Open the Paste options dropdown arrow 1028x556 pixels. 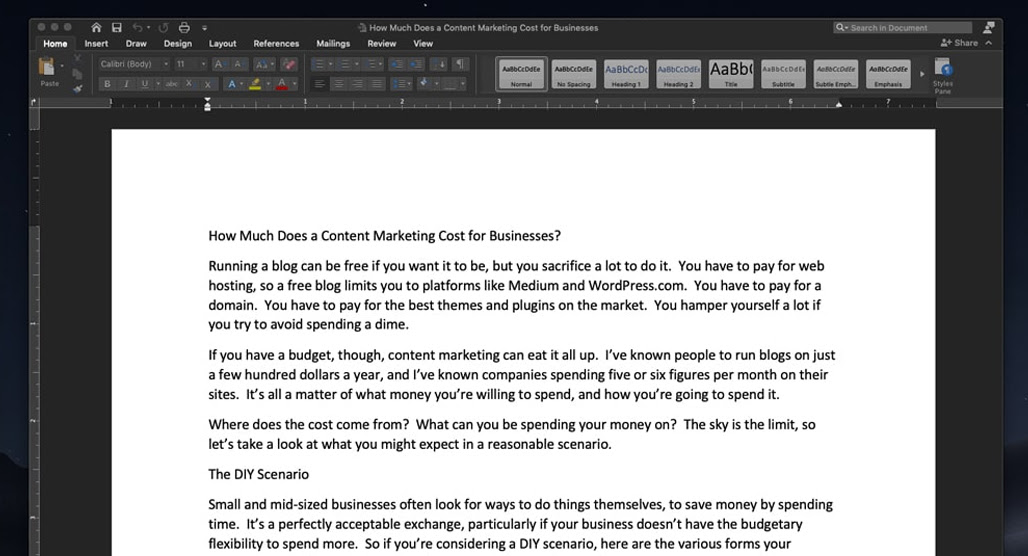pyautogui.click(x=62, y=66)
